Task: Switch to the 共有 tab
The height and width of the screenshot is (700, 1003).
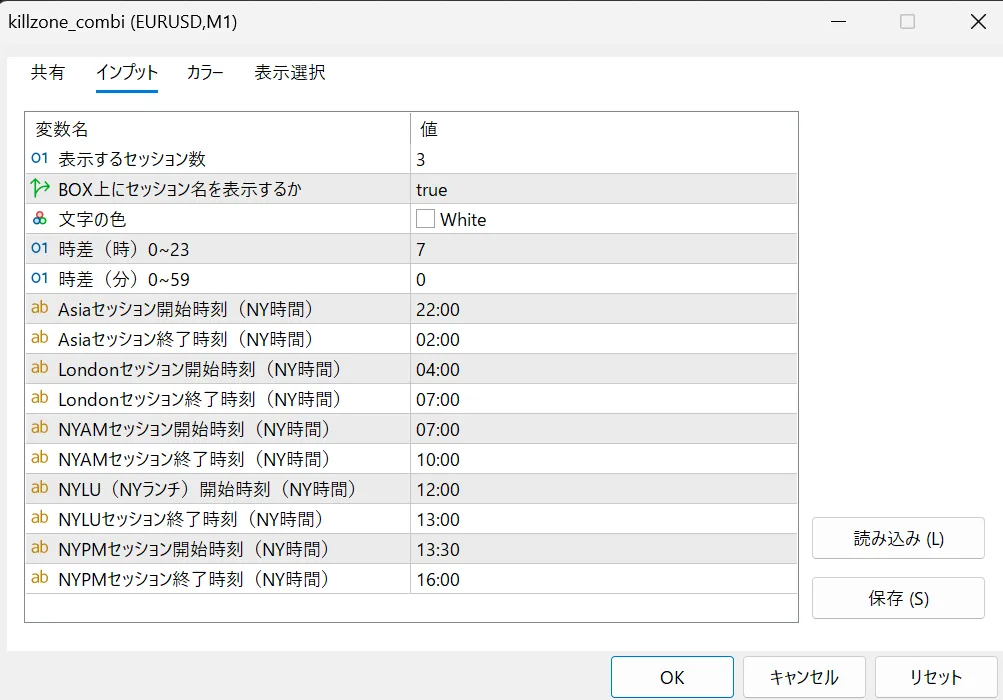Action: [48, 72]
